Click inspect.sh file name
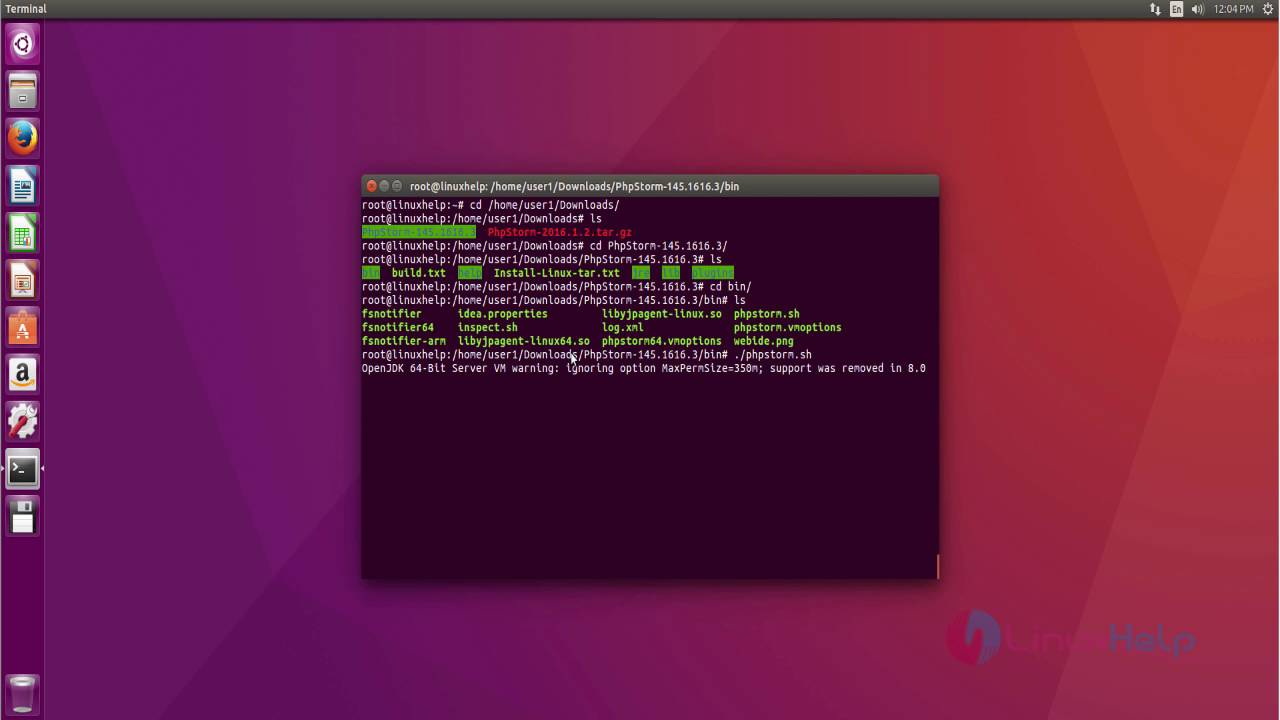Screen dimensions: 1280x720 [488, 327]
